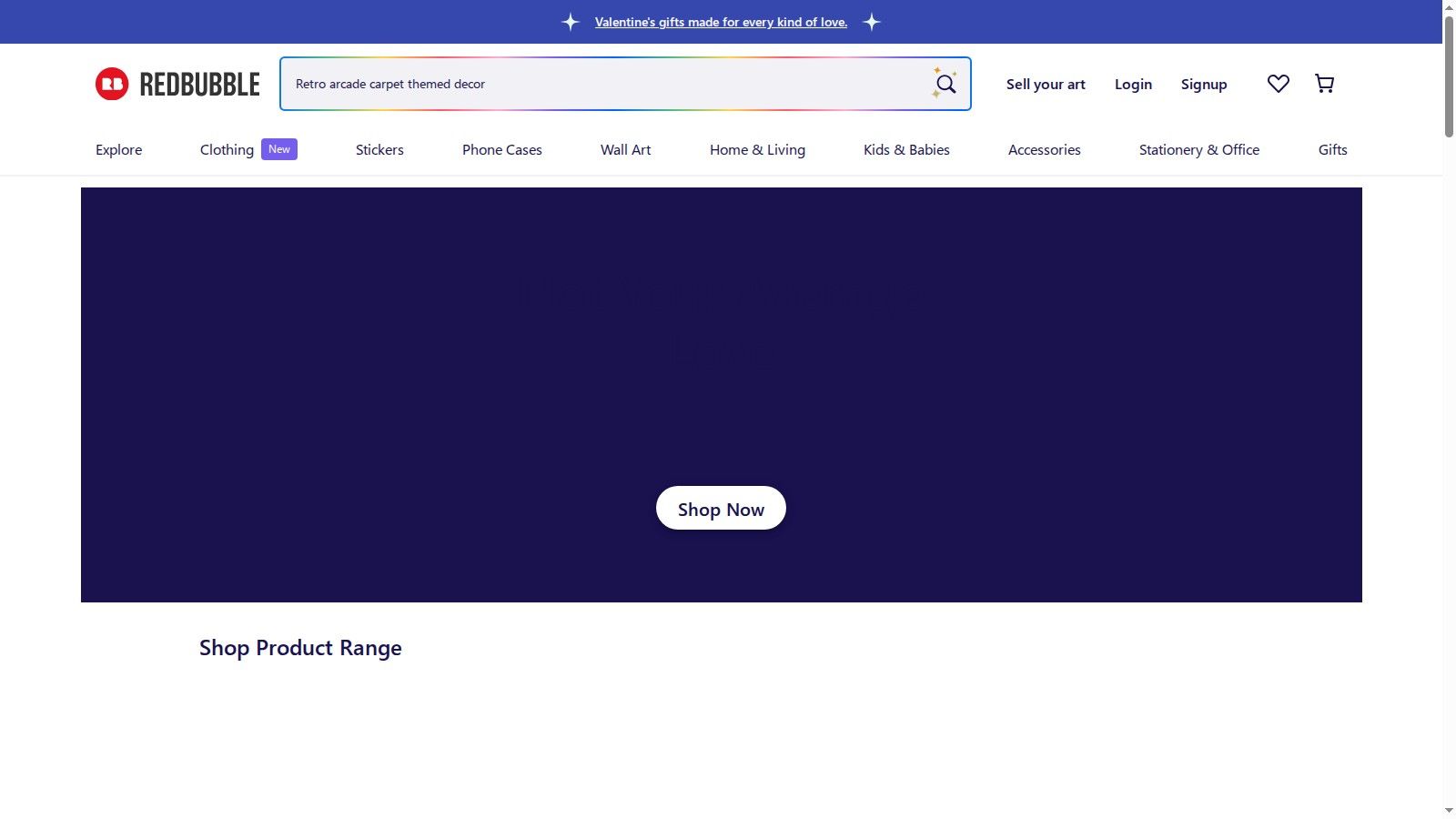Open Phone Cases category
Viewport: 1456px width, 819px height.
(502, 150)
